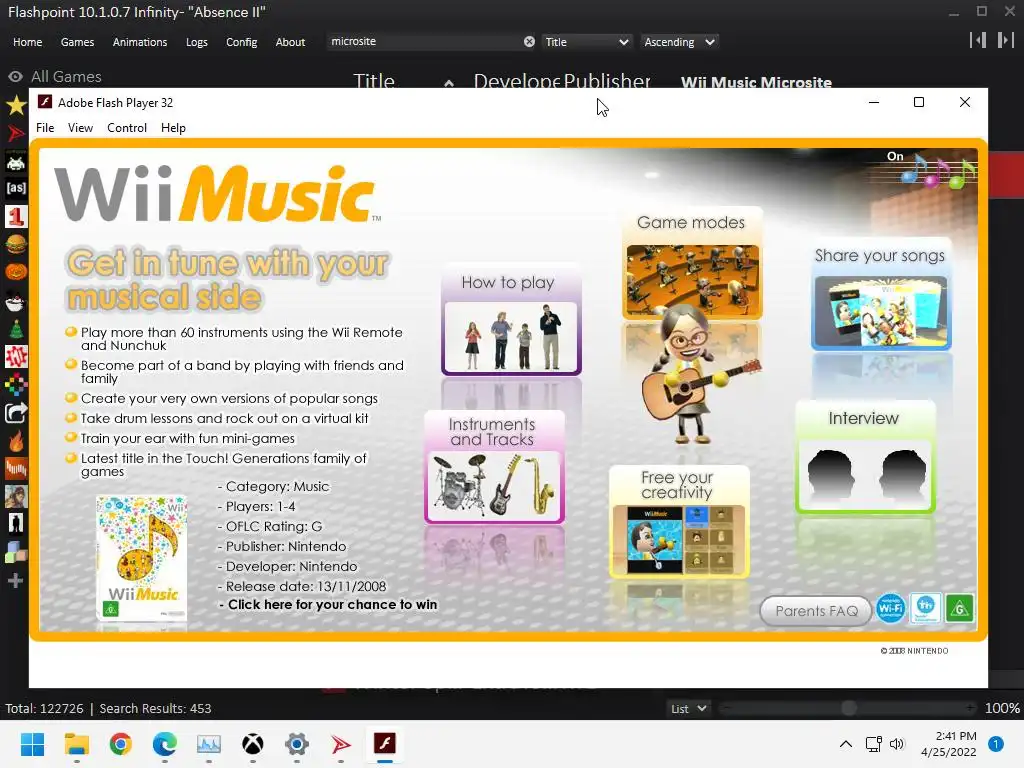Image resolution: width=1024 pixels, height=768 pixels.
Task: Collapse the left sidebar panel
Action: 978,40
